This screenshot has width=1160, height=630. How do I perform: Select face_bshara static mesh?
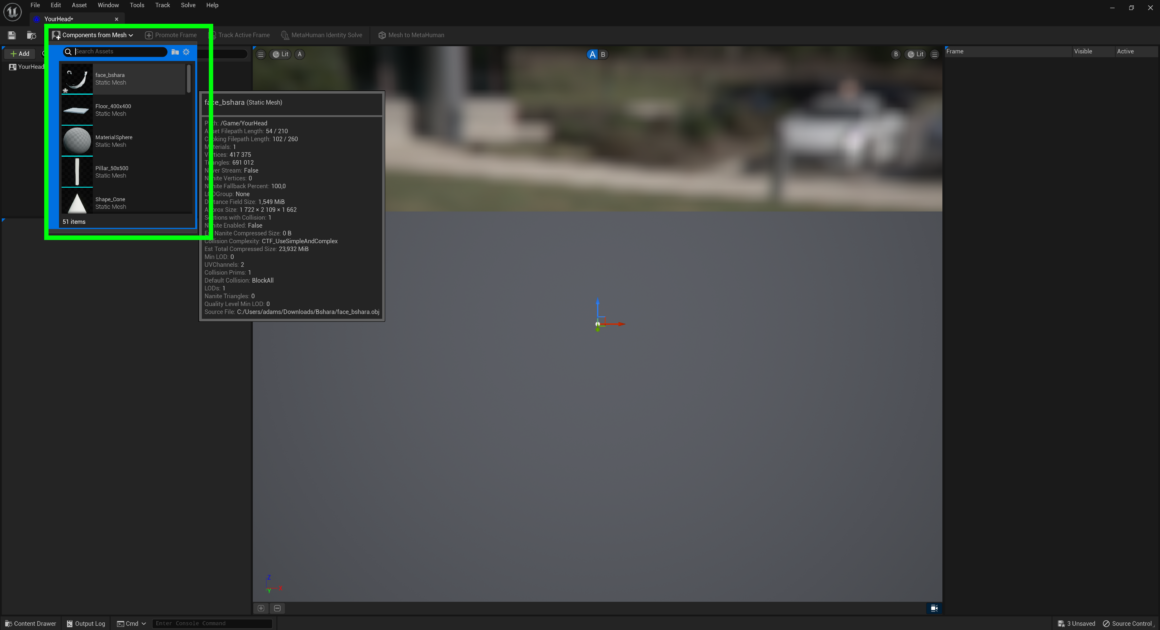point(123,78)
